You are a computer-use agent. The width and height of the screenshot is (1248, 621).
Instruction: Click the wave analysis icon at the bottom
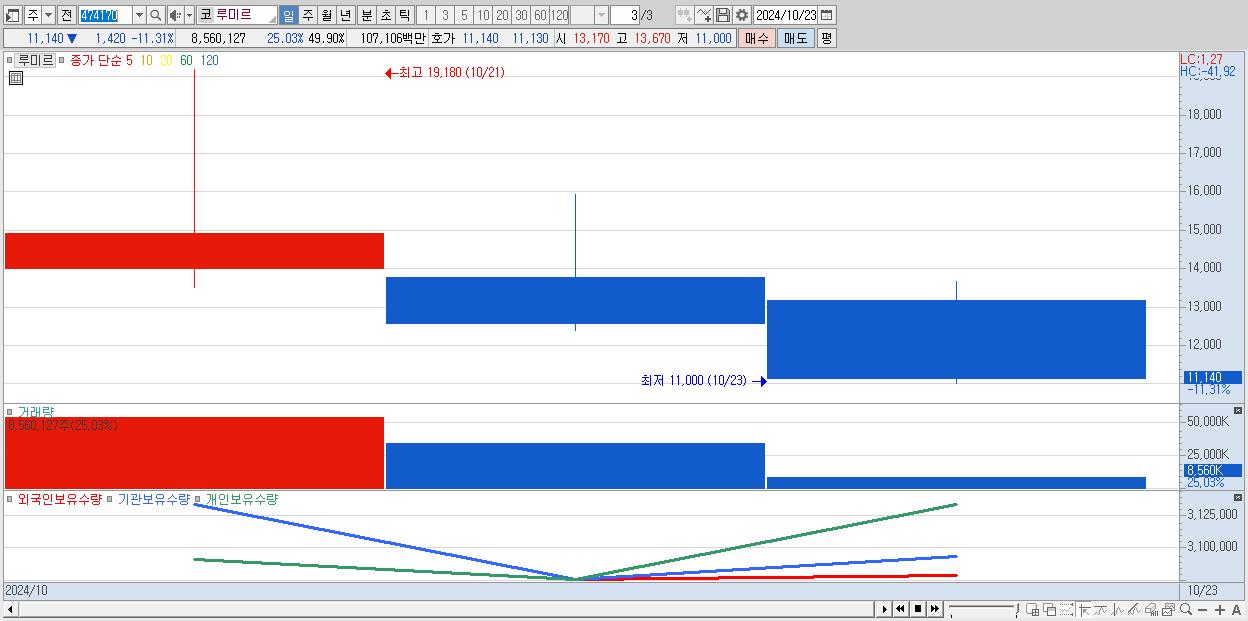[1117, 610]
